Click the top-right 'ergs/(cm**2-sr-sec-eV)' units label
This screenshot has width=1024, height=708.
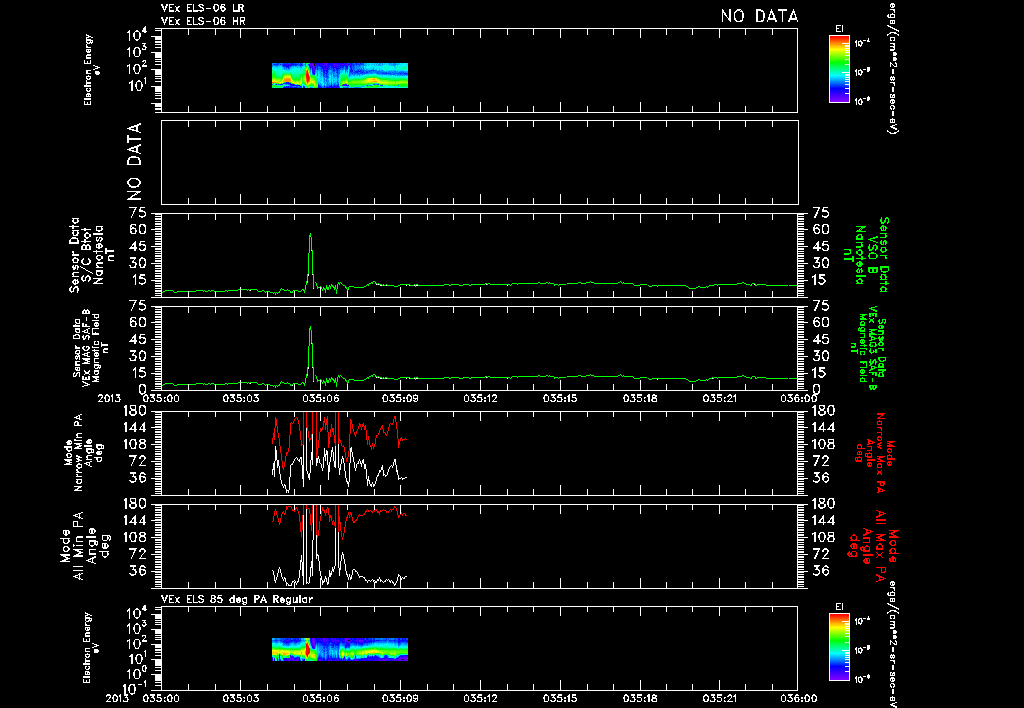892,67
